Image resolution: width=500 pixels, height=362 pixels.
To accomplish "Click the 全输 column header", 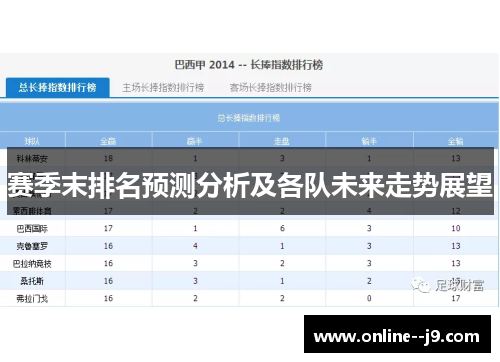I will pyautogui.click(x=456, y=141).
